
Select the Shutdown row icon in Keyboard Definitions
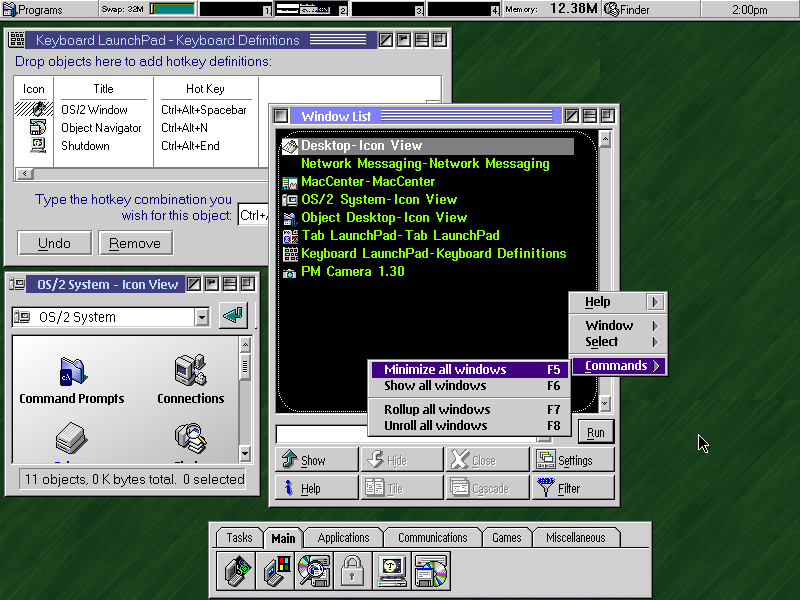point(38,145)
